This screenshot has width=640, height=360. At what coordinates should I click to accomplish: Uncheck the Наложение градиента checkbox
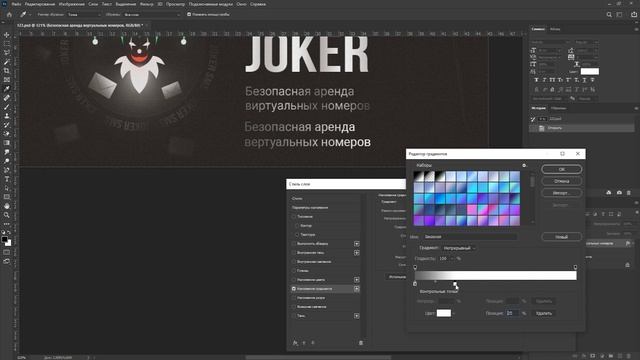[293, 289]
